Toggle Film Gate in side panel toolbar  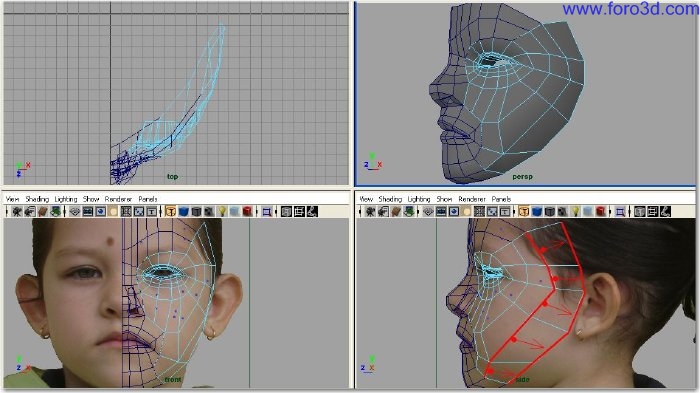point(441,212)
